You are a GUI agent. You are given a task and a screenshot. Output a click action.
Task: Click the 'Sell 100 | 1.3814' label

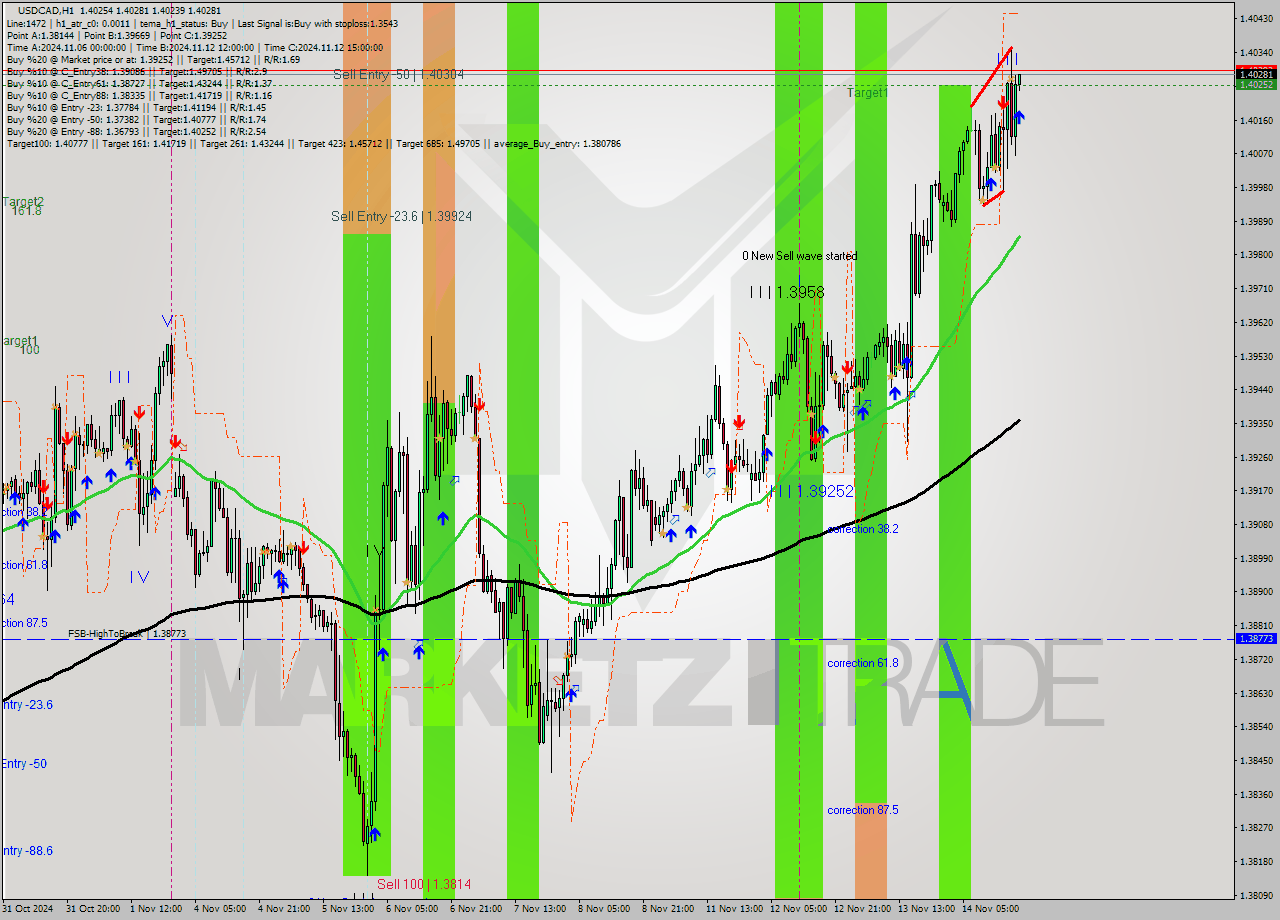424,884
